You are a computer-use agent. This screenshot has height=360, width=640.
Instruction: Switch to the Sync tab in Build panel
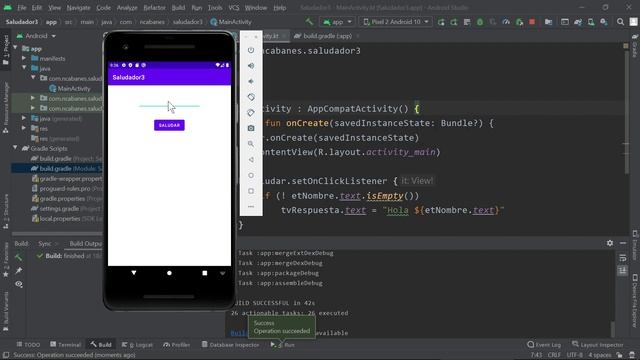tap(45, 244)
